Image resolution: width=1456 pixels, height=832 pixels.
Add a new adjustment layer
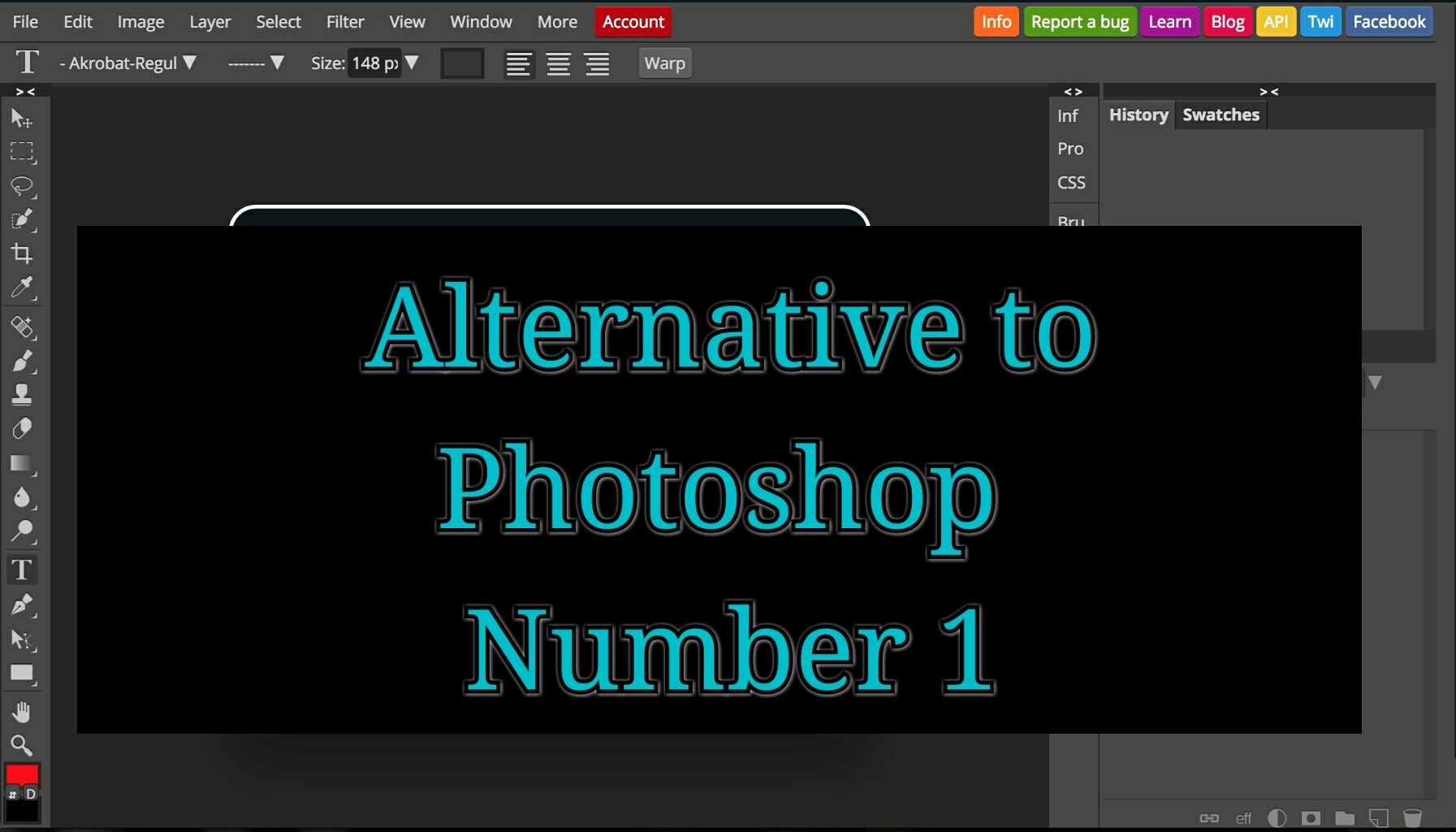coord(1277,818)
